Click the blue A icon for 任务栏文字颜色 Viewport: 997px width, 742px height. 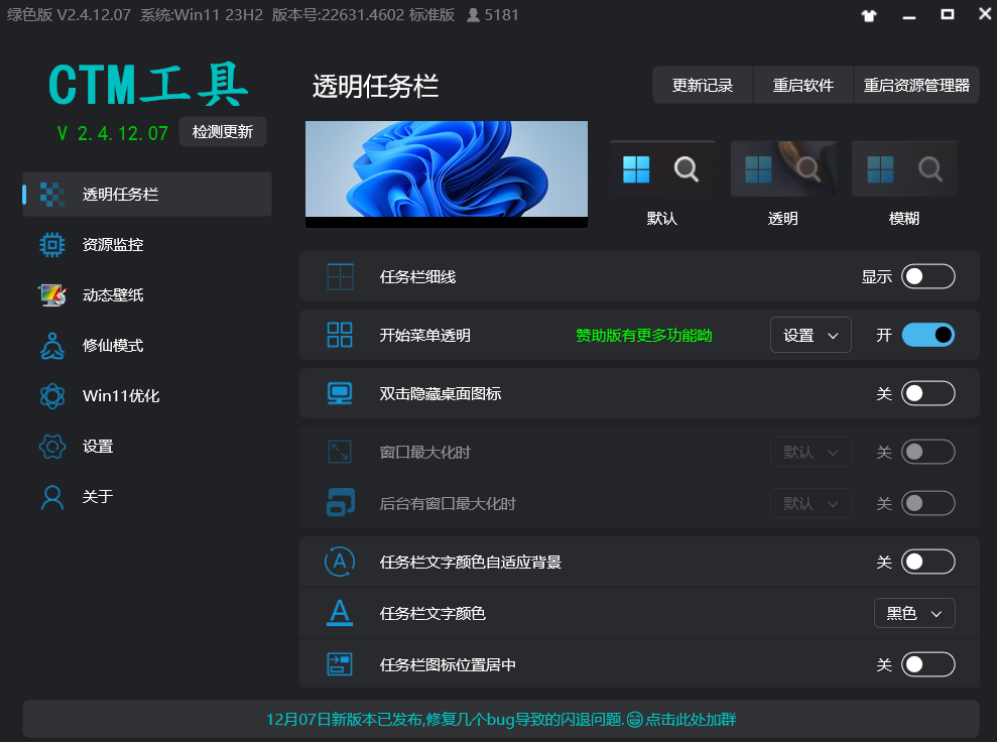pos(340,613)
